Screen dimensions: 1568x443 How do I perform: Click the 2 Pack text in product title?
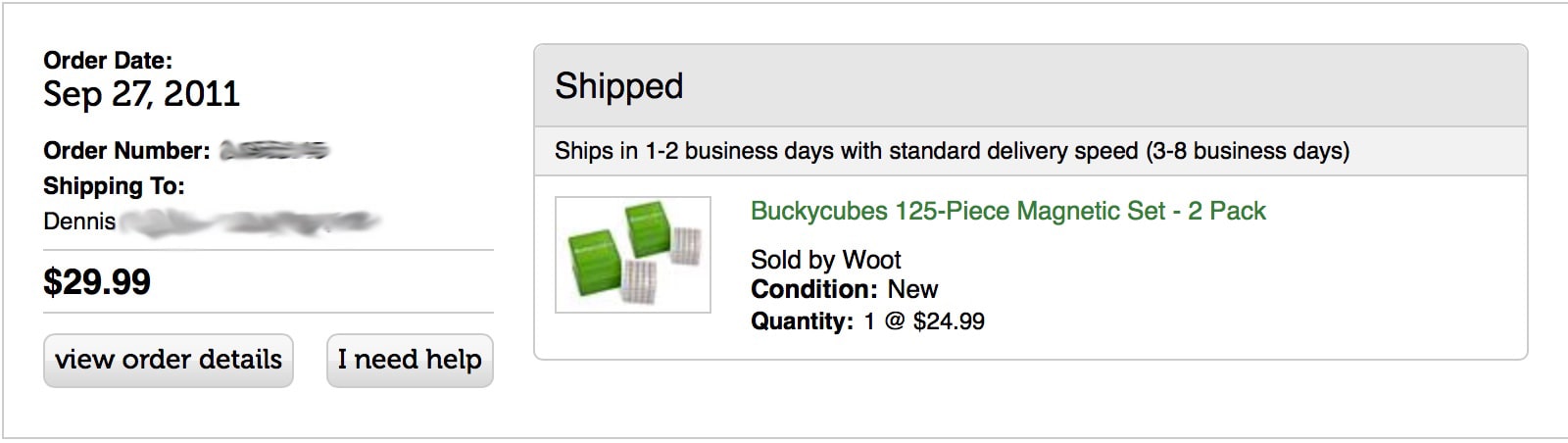(1226, 211)
